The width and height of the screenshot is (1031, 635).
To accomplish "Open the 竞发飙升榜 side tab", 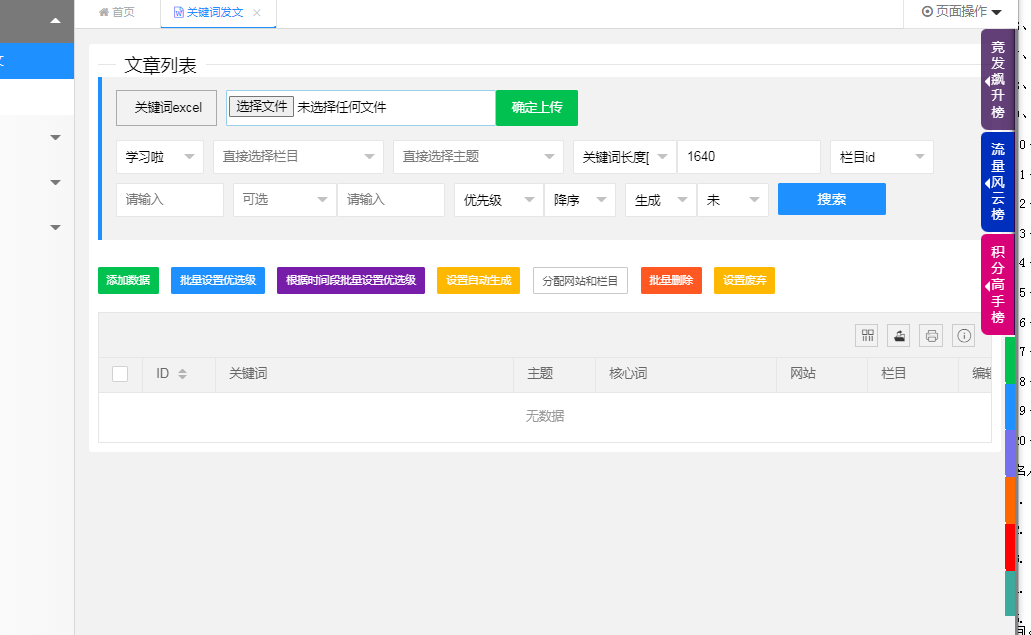I will click(x=998, y=80).
